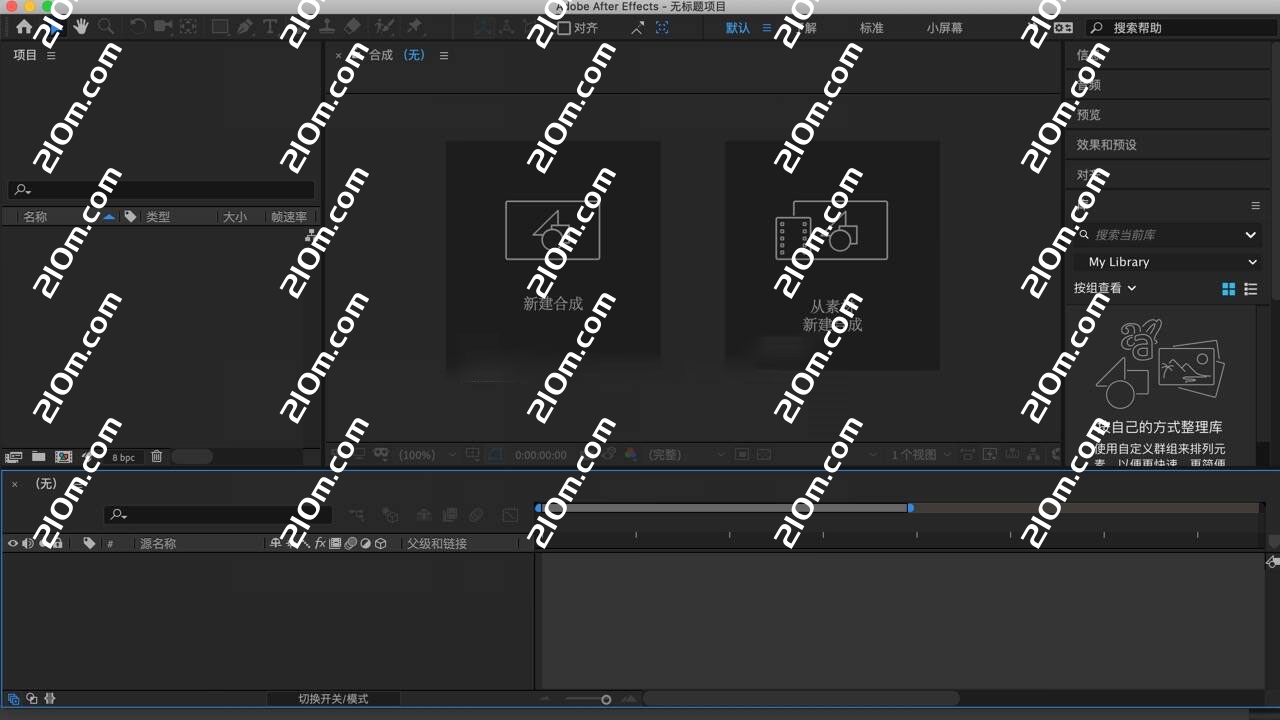Click Interpret Footage icon in project panel
1280x720 pixels.
click(x=13, y=457)
